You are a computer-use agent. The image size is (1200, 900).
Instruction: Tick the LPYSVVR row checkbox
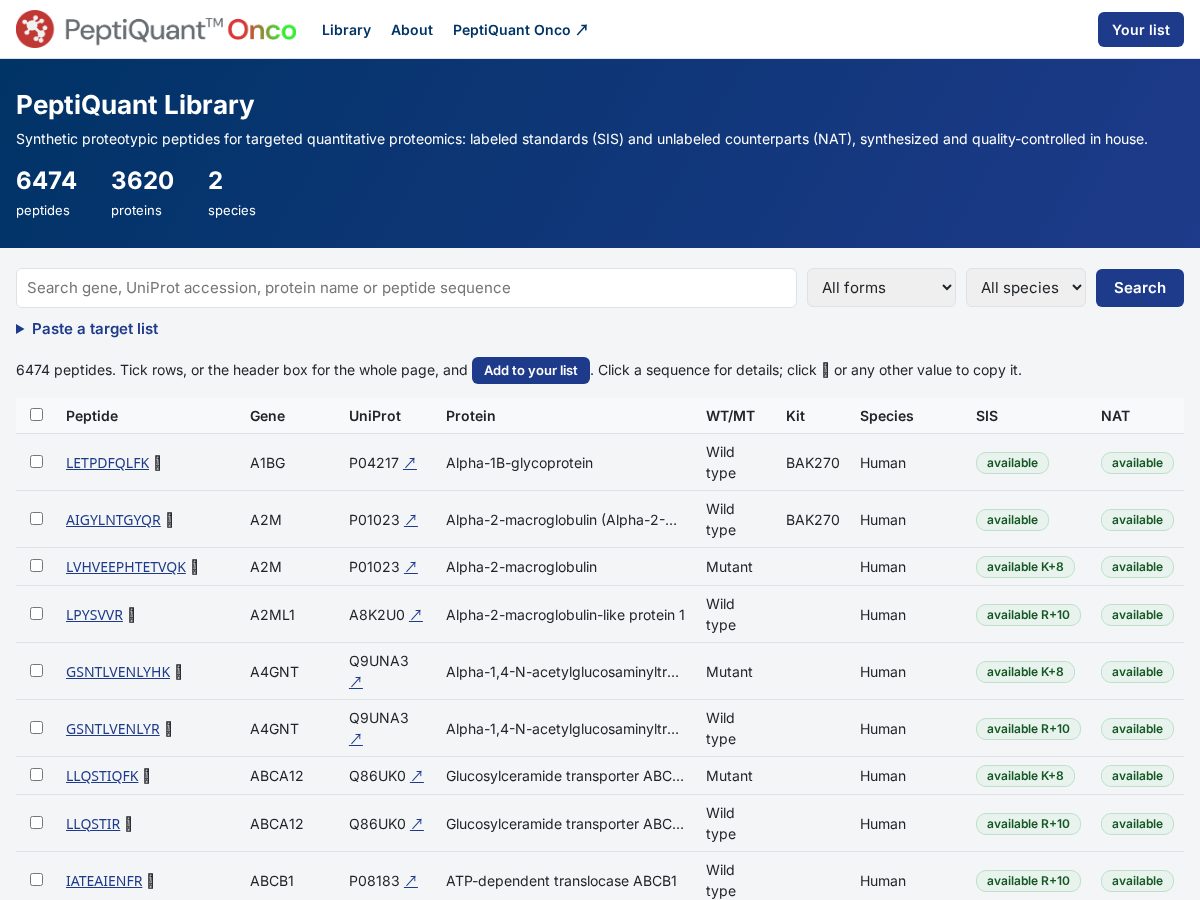[37, 614]
